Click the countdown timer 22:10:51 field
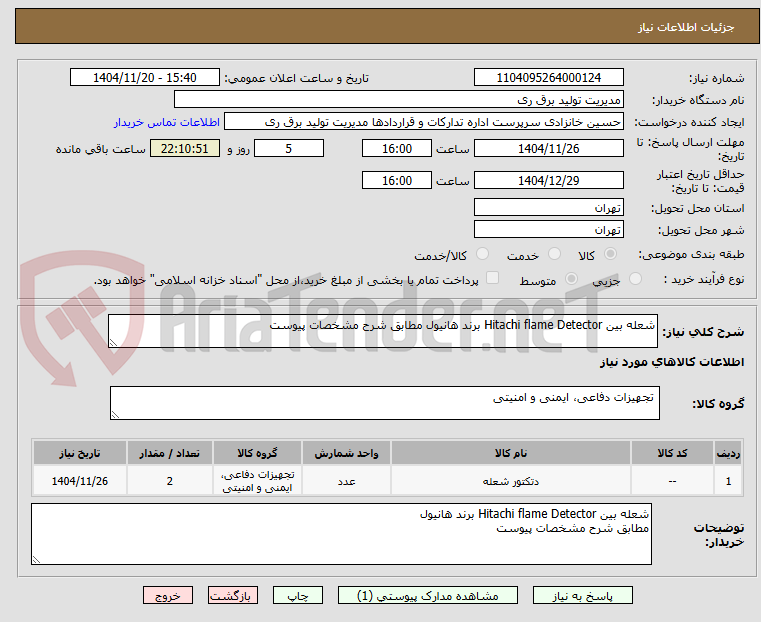The height and width of the screenshot is (622, 761). [x=184, y=148]
